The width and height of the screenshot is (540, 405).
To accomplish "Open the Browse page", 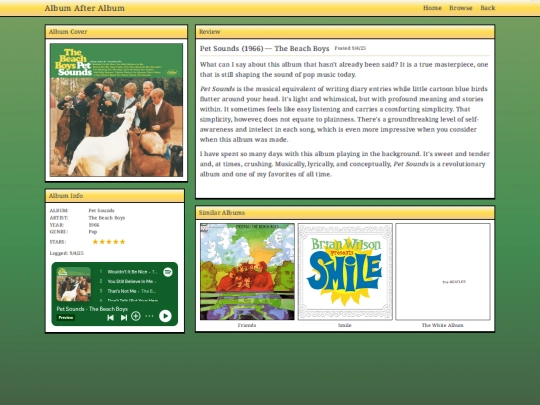I will (x=461, y=8).
